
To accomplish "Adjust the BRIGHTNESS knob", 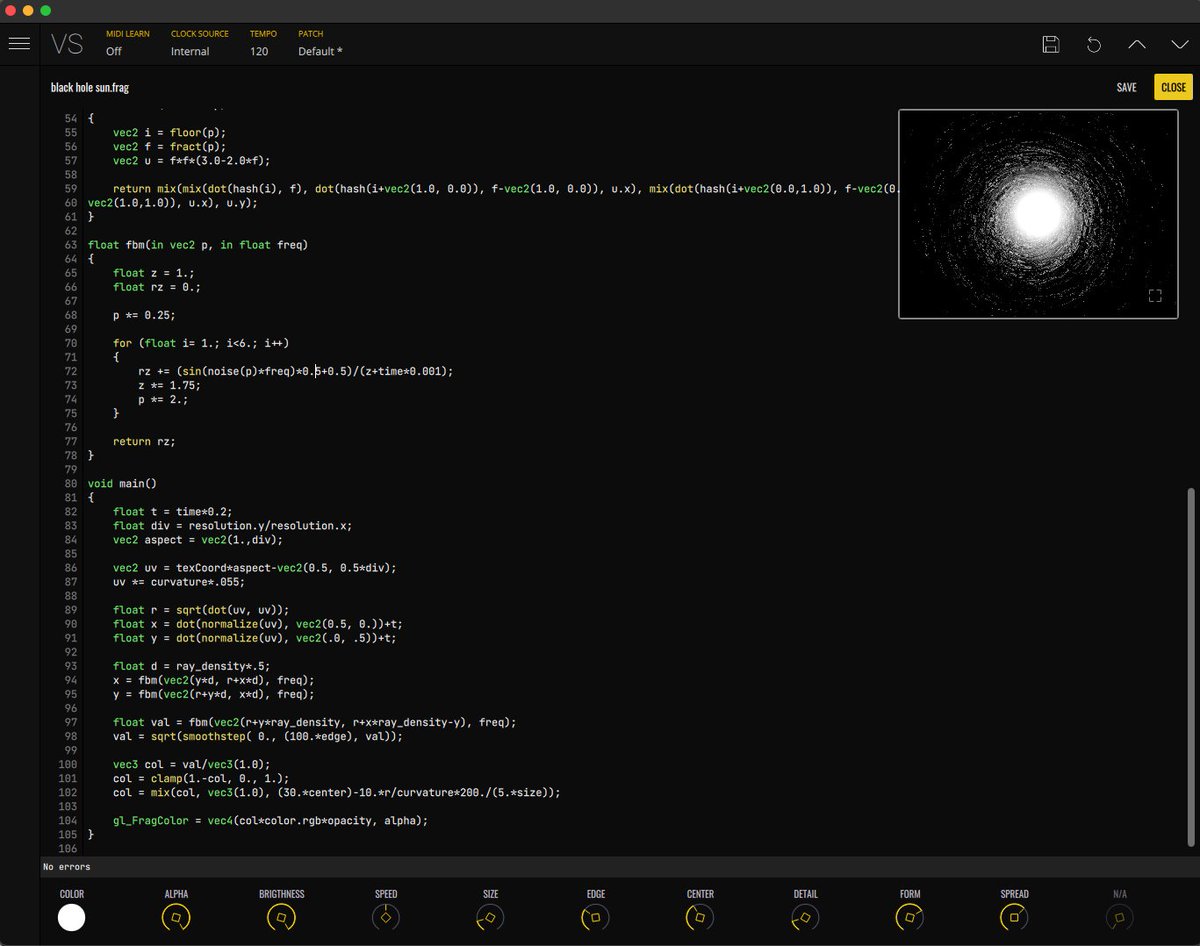I will (x=281, y=917).
